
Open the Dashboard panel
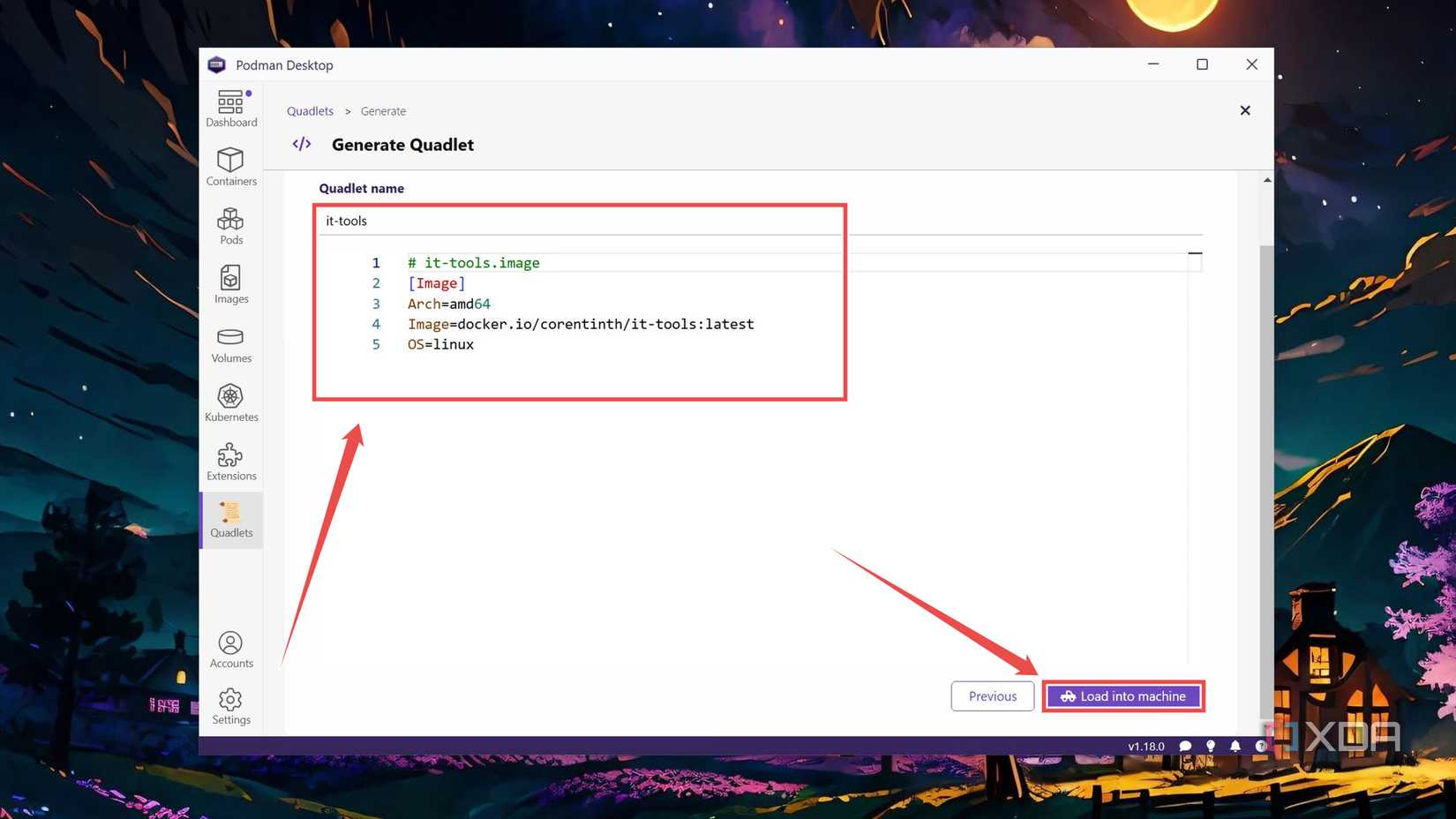(x=230, y=106)
